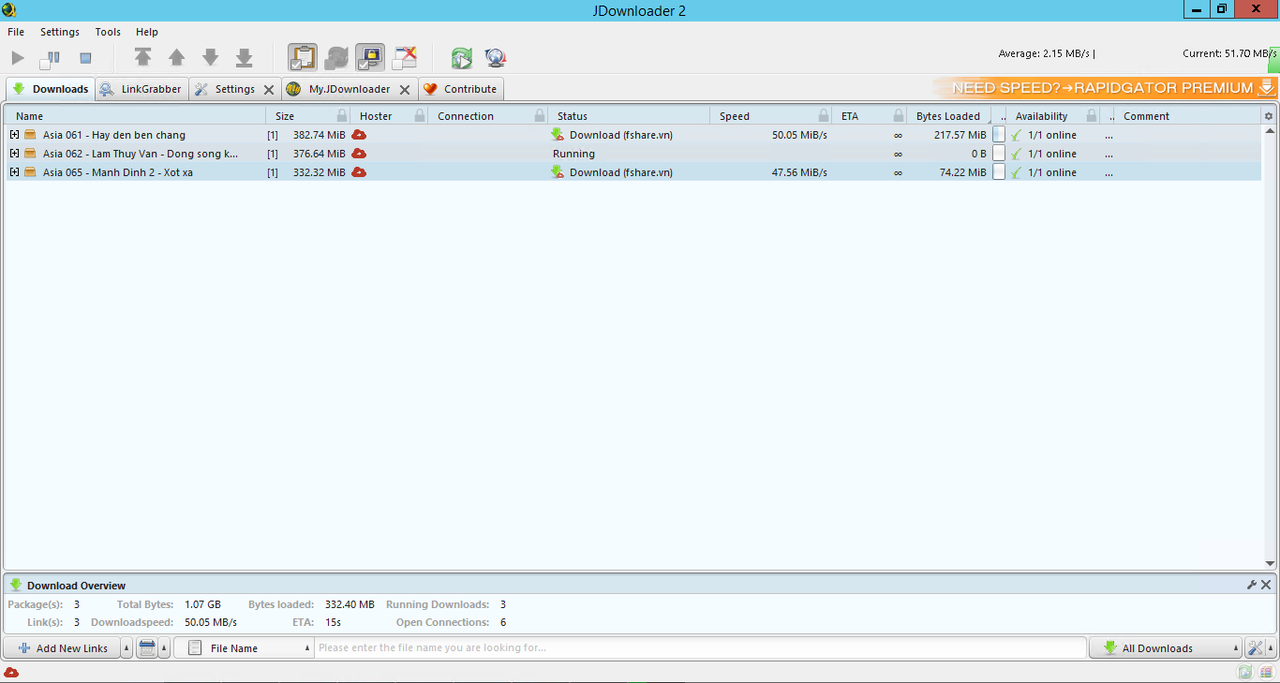
Task: Open the bottom-right wrench settings icon
Action: pyautogui.click(x=1255, y=648)
